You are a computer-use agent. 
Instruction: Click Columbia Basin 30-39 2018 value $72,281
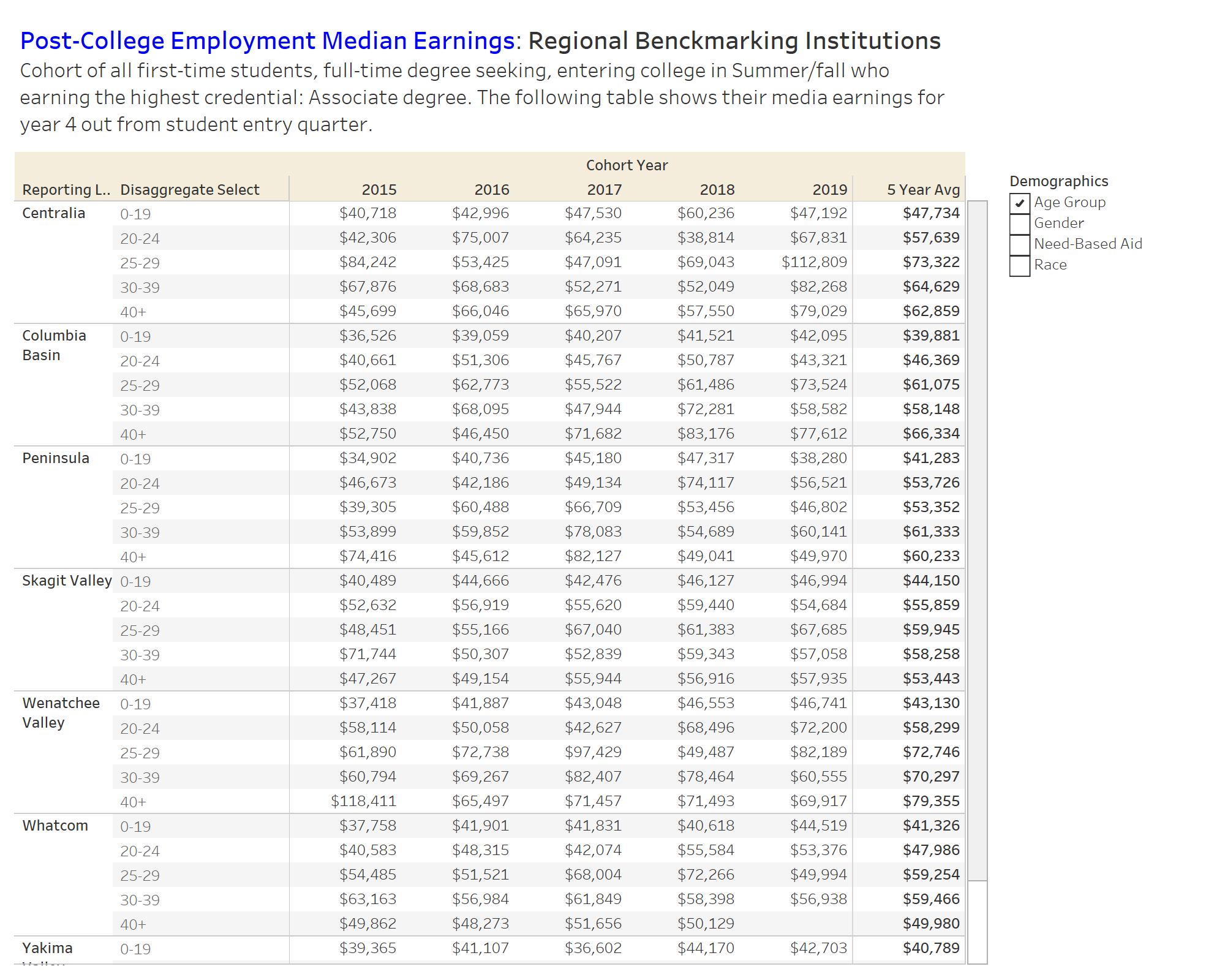tap(706, 409)
